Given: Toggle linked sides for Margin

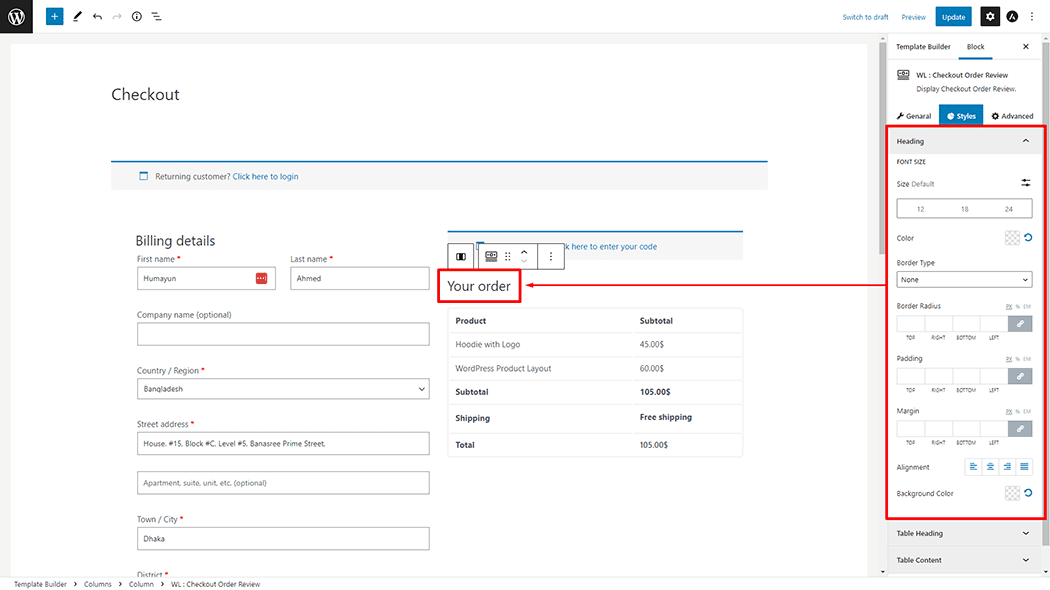Looking at the screenshot, I should click(x=1020, y=429).
